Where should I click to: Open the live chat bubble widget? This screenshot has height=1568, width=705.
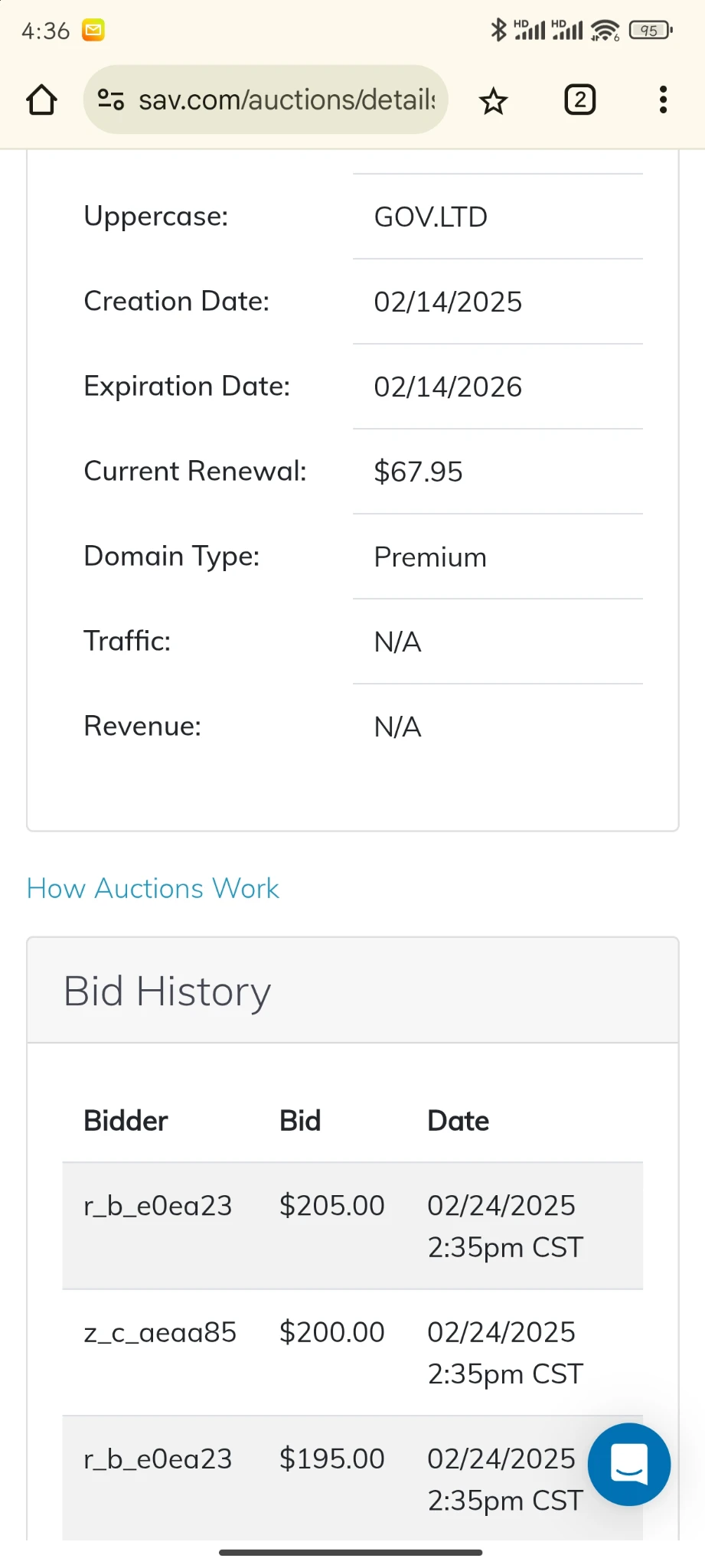coord(629,1464)
